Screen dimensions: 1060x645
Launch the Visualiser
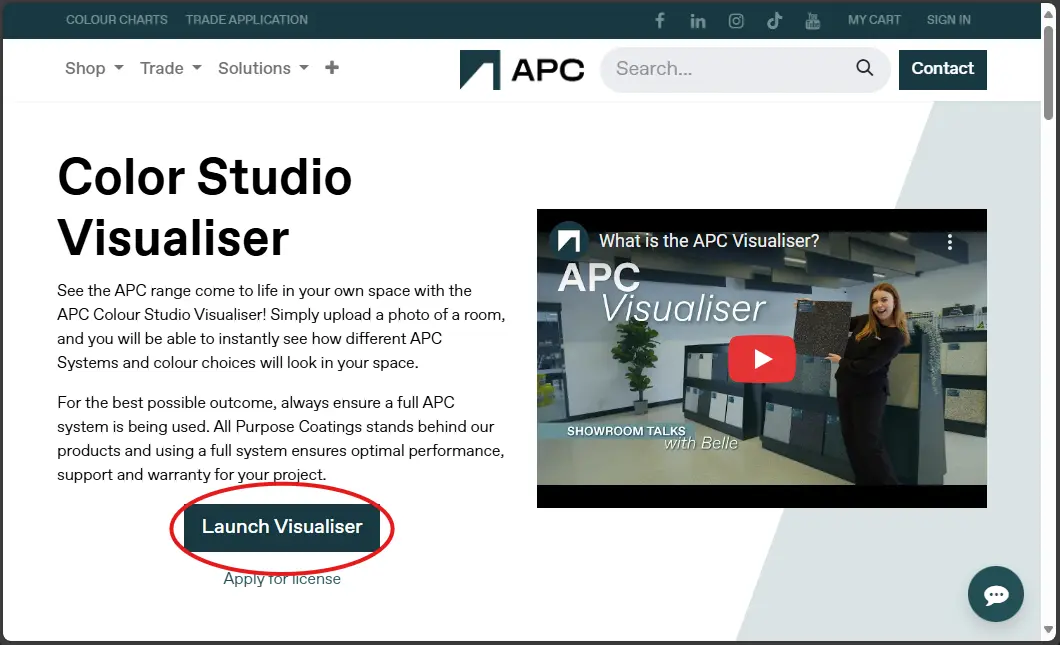point(282,527)
